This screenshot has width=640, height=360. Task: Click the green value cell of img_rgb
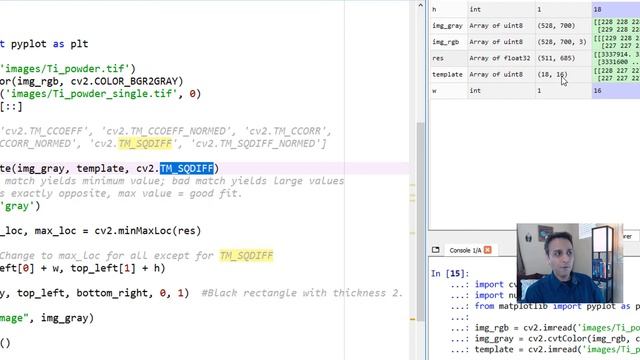pos(616,42)
